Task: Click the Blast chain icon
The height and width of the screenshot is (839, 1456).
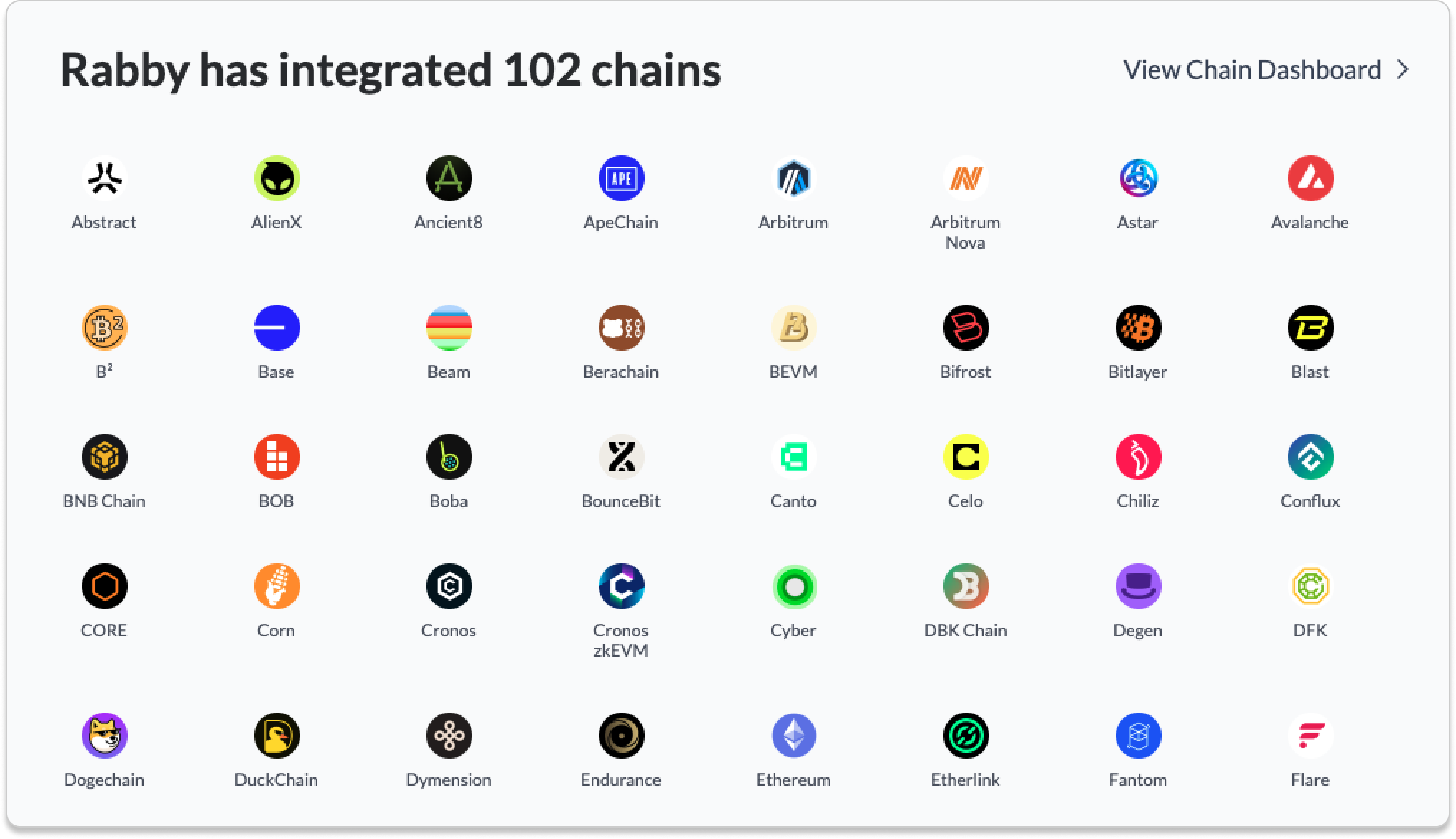Action: pos(1310,328)
